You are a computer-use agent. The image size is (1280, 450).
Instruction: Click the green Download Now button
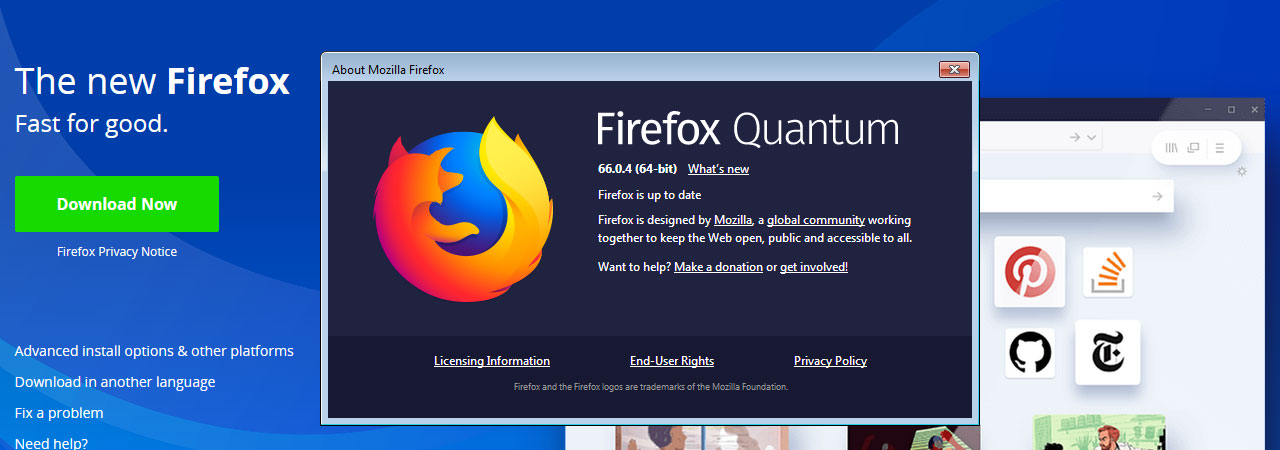coord(117,204)
